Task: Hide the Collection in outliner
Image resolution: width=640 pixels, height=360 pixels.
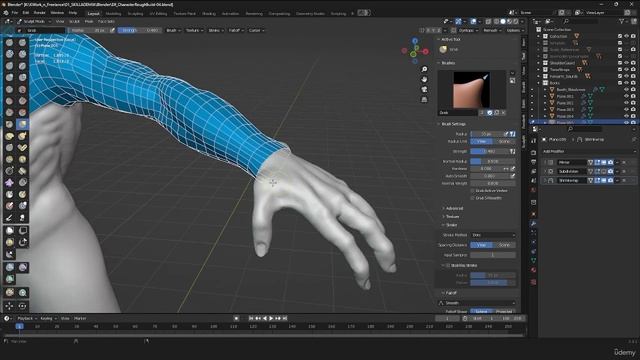Action: point(627,36)
